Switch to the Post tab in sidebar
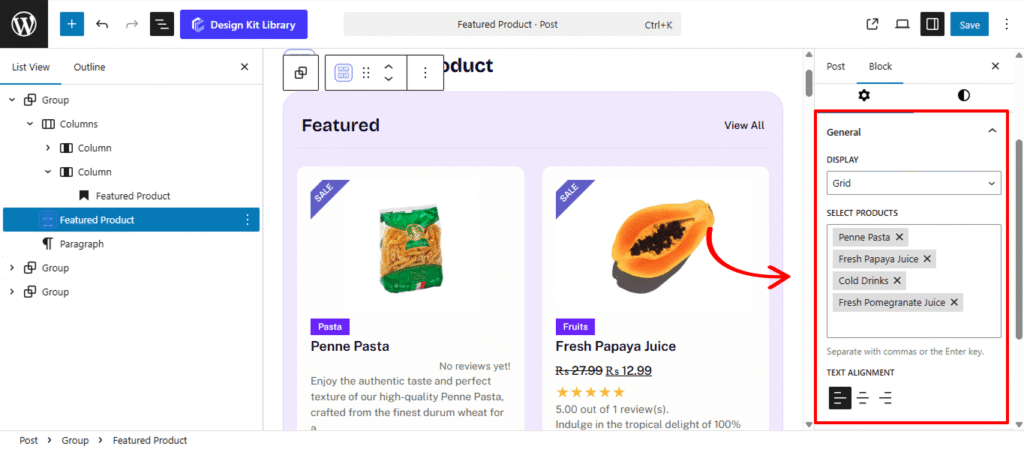 tap(835, 66)
